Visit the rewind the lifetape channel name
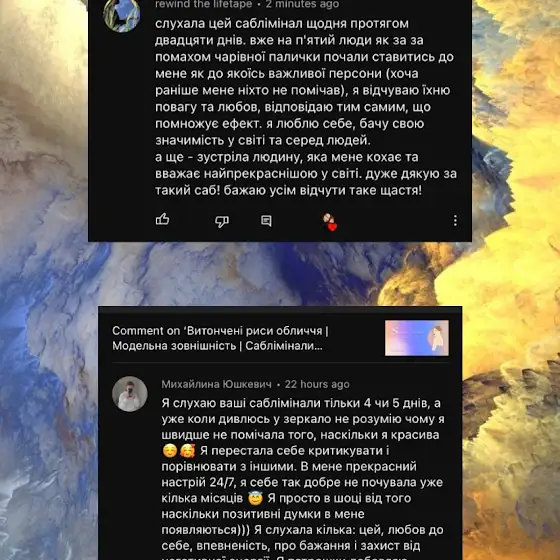 point(204,4)
